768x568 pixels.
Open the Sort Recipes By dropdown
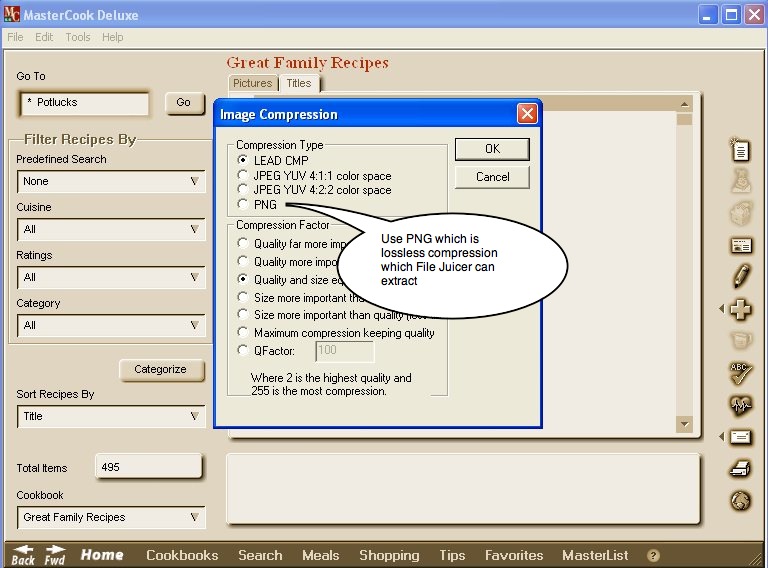[111, 417]
